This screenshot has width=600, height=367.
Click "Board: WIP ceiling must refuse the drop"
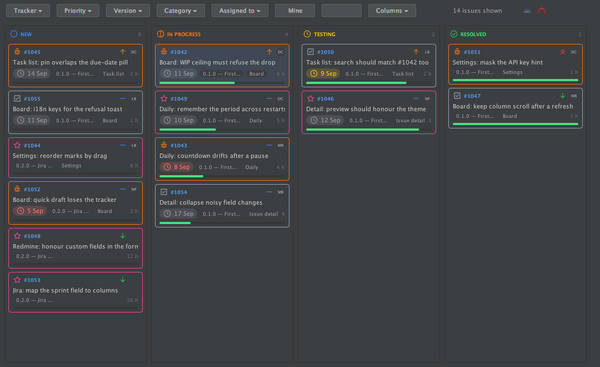(x=217, y=62)
